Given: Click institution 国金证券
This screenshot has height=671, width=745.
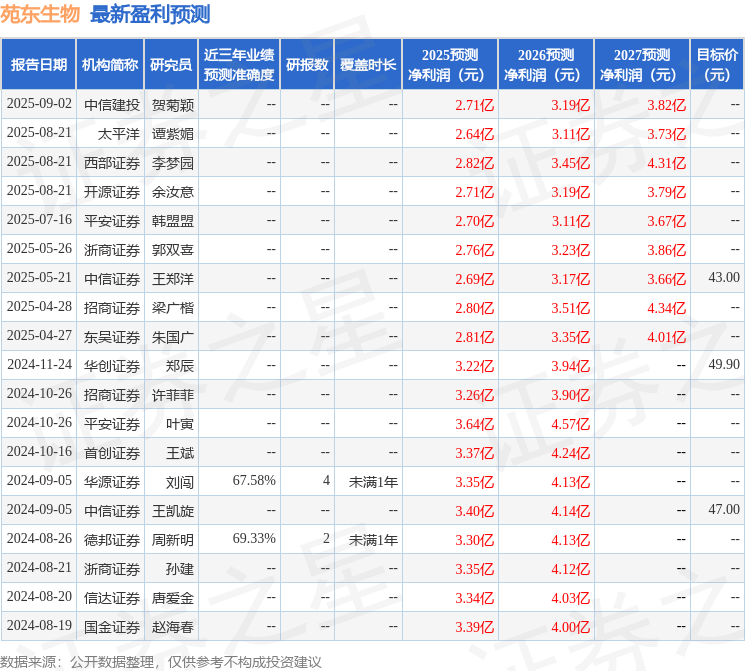Looking at the screenshot, I should click(112, 626).
